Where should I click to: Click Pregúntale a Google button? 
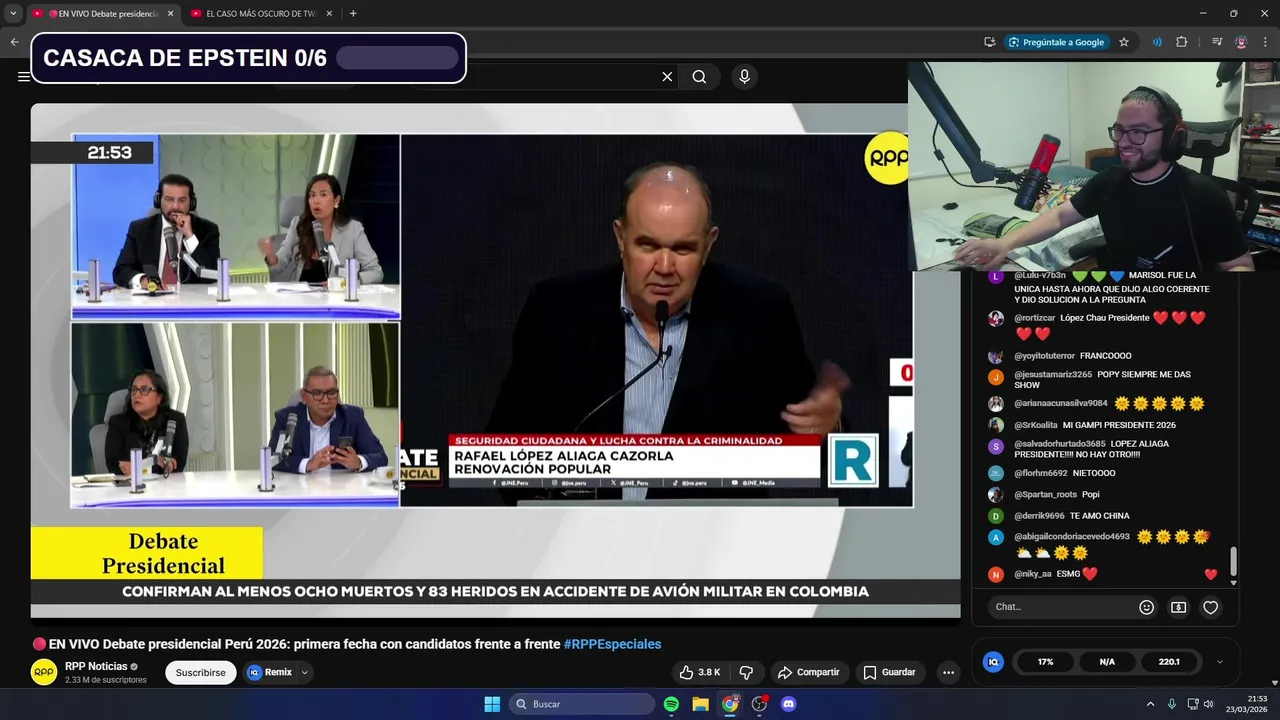(x=1056, y=42)
